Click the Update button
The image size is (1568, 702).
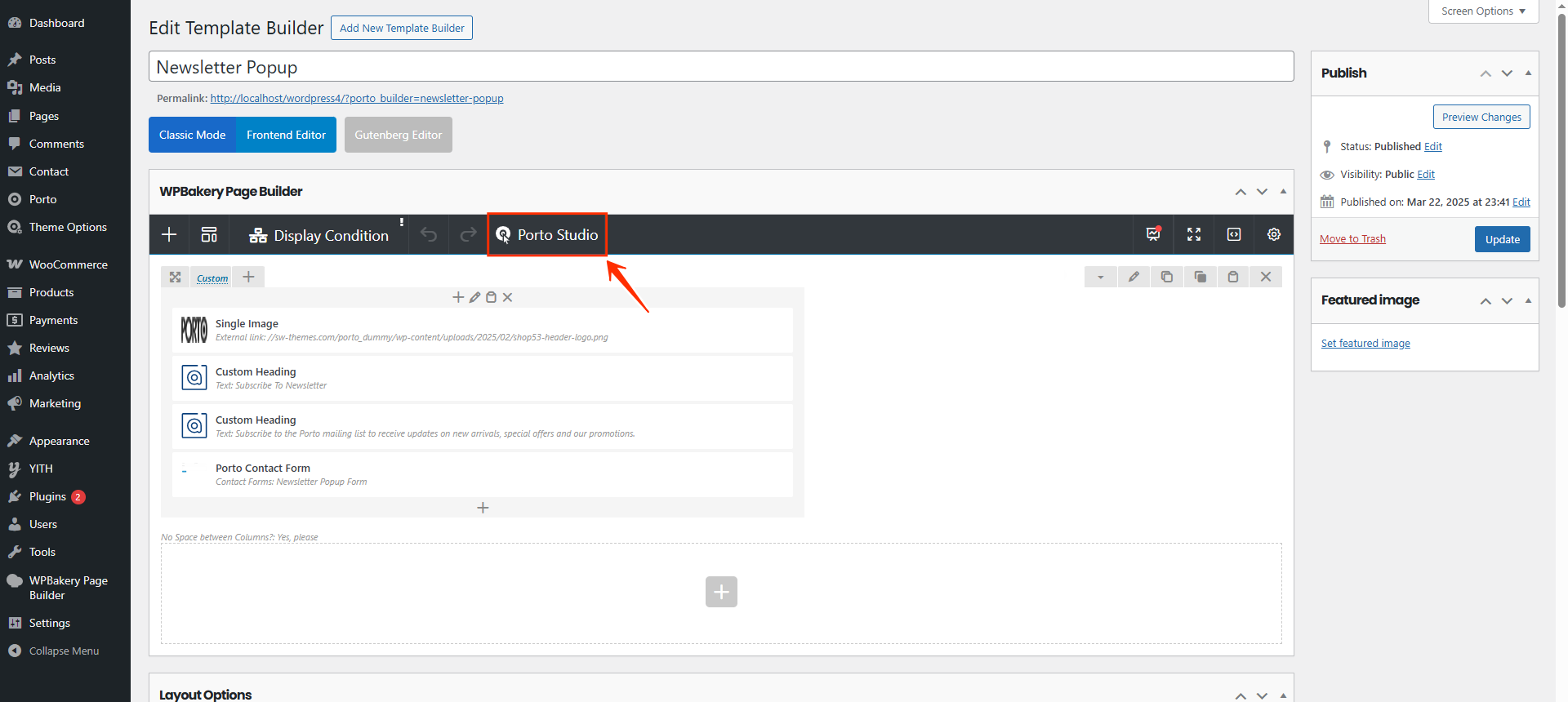1503,239
